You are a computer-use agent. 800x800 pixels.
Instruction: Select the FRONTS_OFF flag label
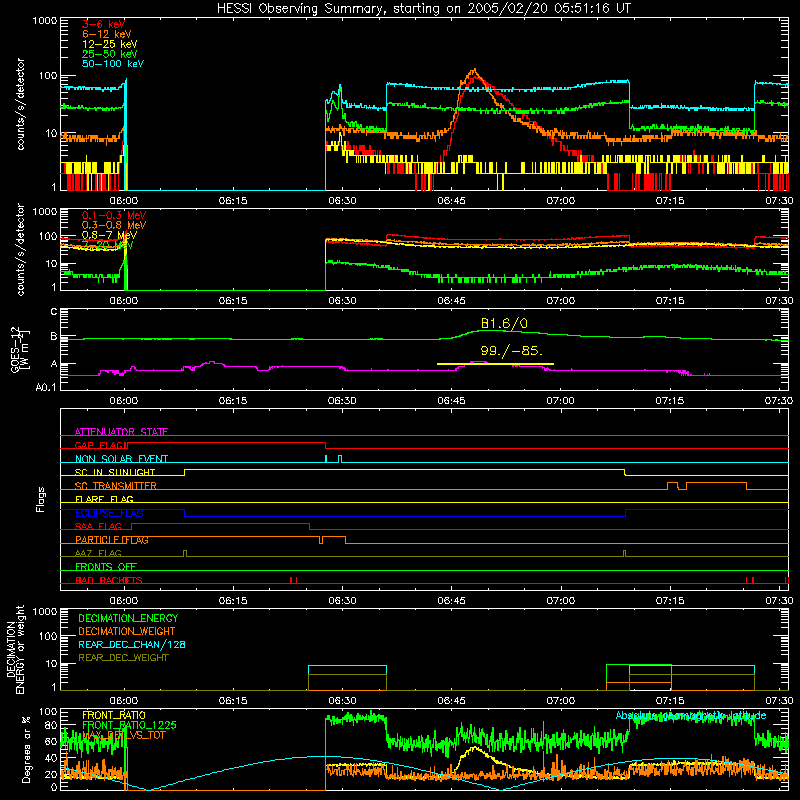106,567
